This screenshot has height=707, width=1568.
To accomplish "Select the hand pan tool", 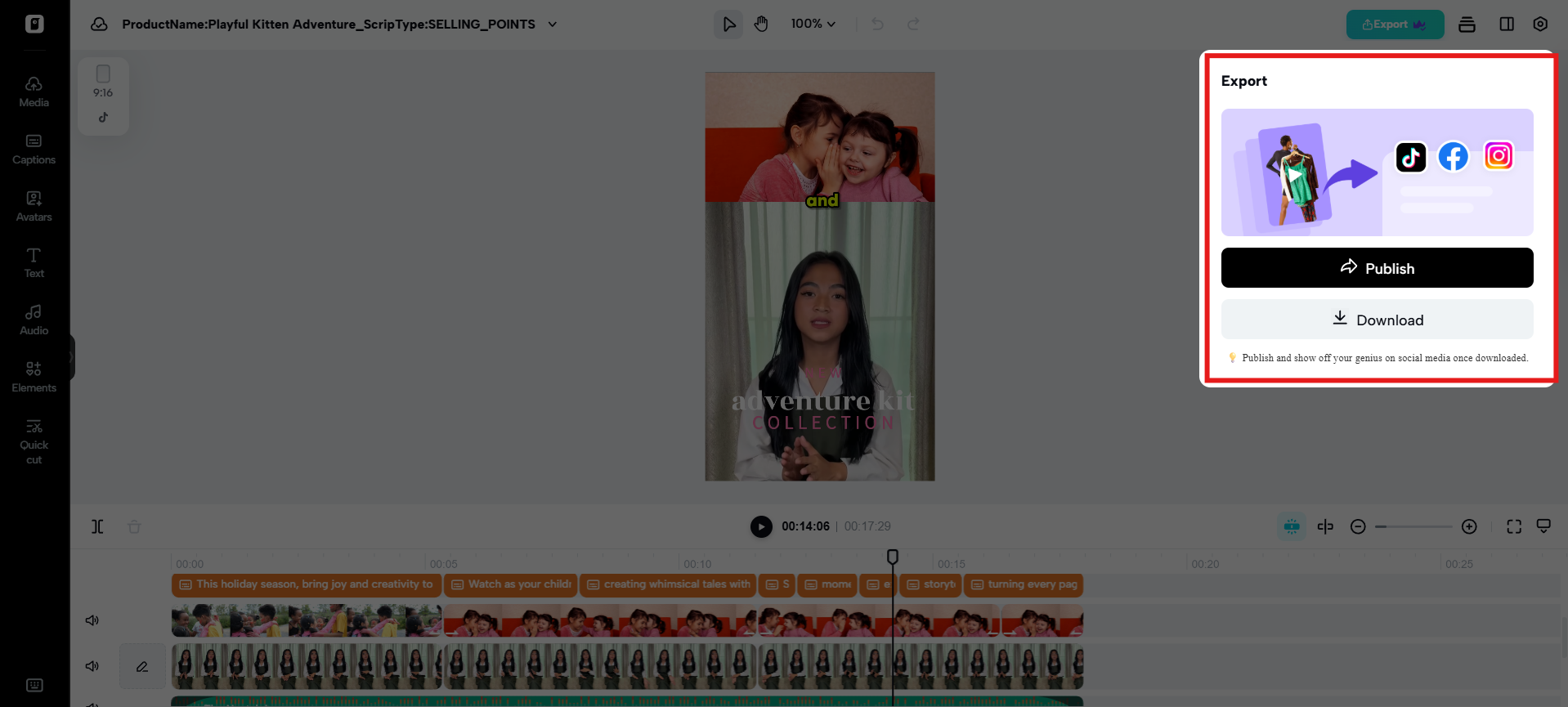I will click(761, 25).
